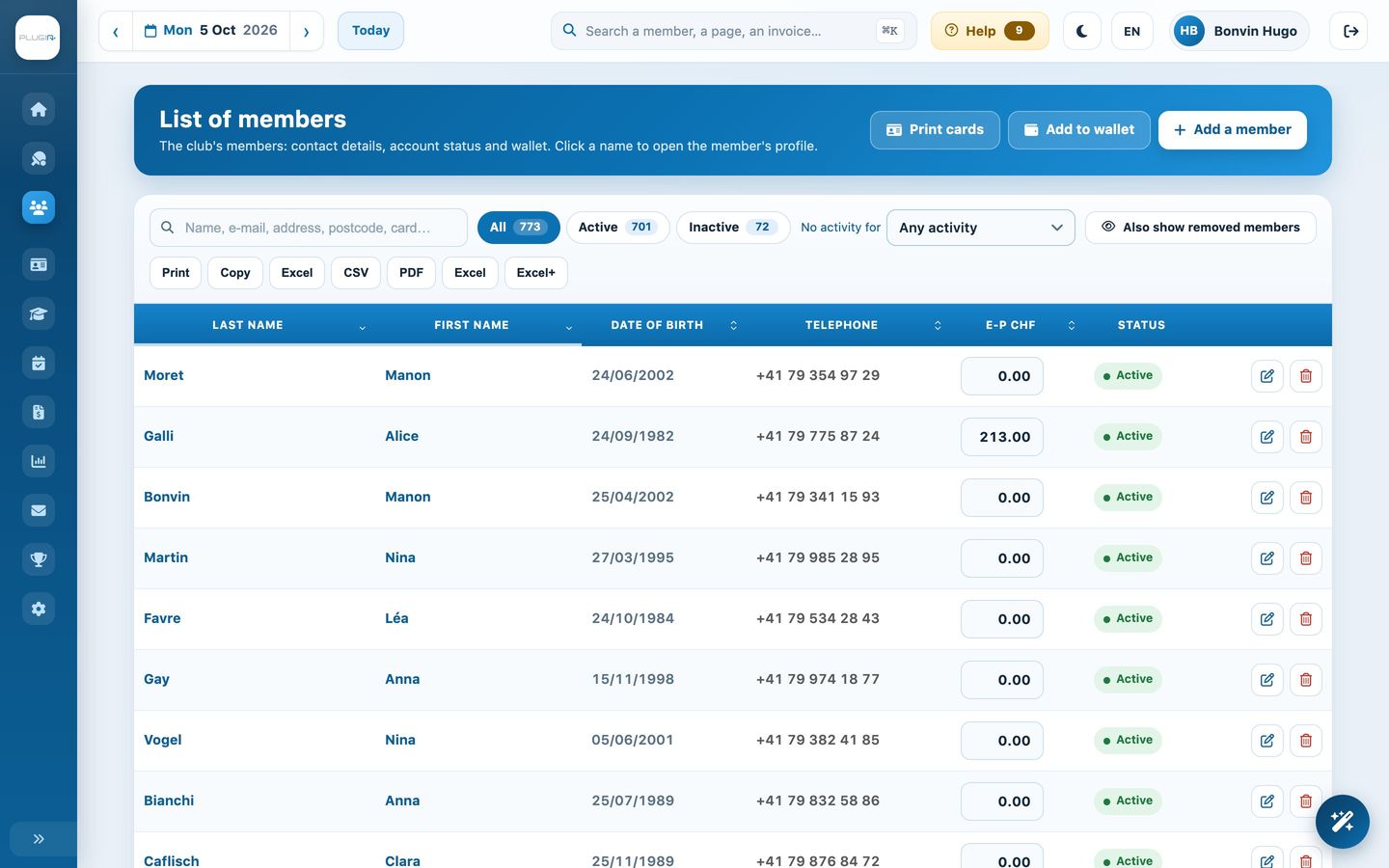The height and width of the screenshot is (868, 1389).
Task: Open the statistics chart sidebar icon
Action: pyautogui.click(x=39, y=461)
